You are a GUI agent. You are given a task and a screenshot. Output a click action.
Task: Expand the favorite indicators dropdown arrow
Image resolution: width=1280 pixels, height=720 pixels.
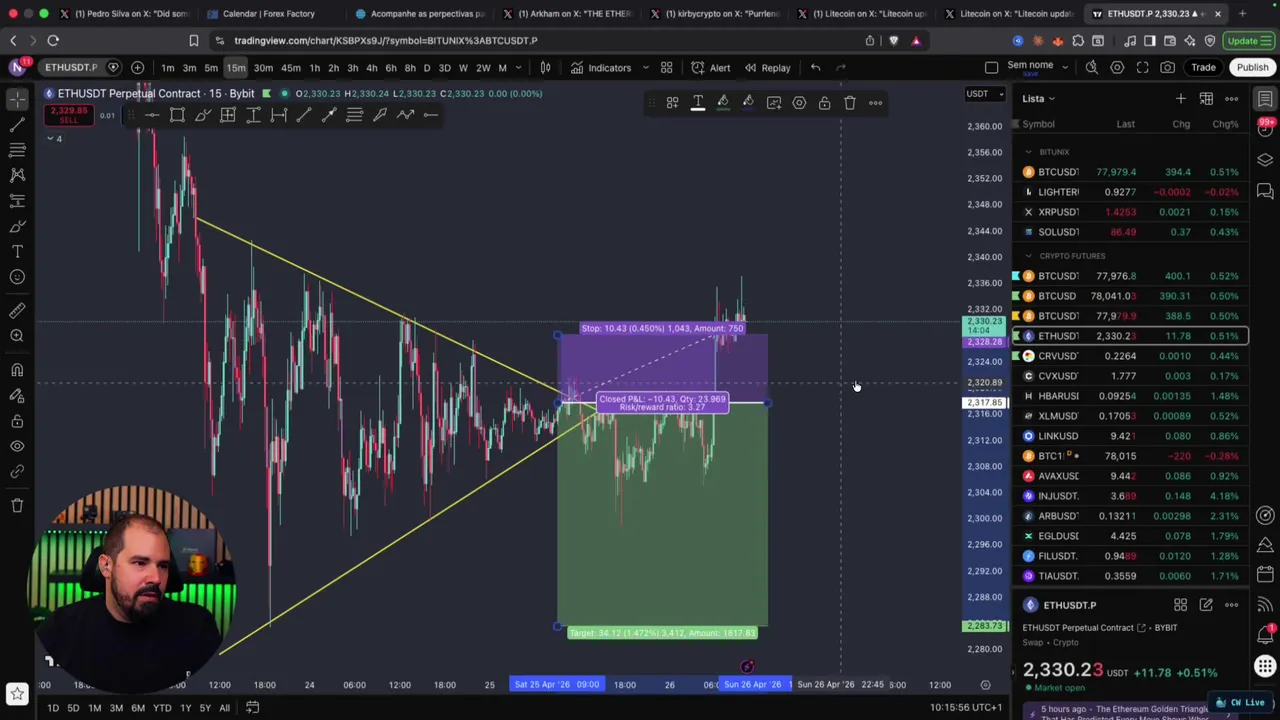pos(645,67)
